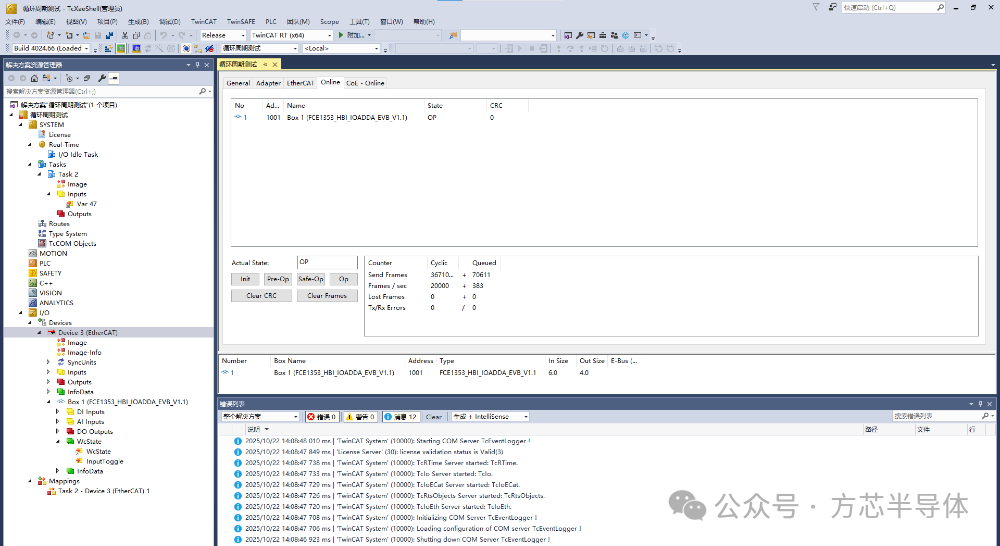Close the document tab with its X
Screen dimensions: 1000x546
coord(275,64)
